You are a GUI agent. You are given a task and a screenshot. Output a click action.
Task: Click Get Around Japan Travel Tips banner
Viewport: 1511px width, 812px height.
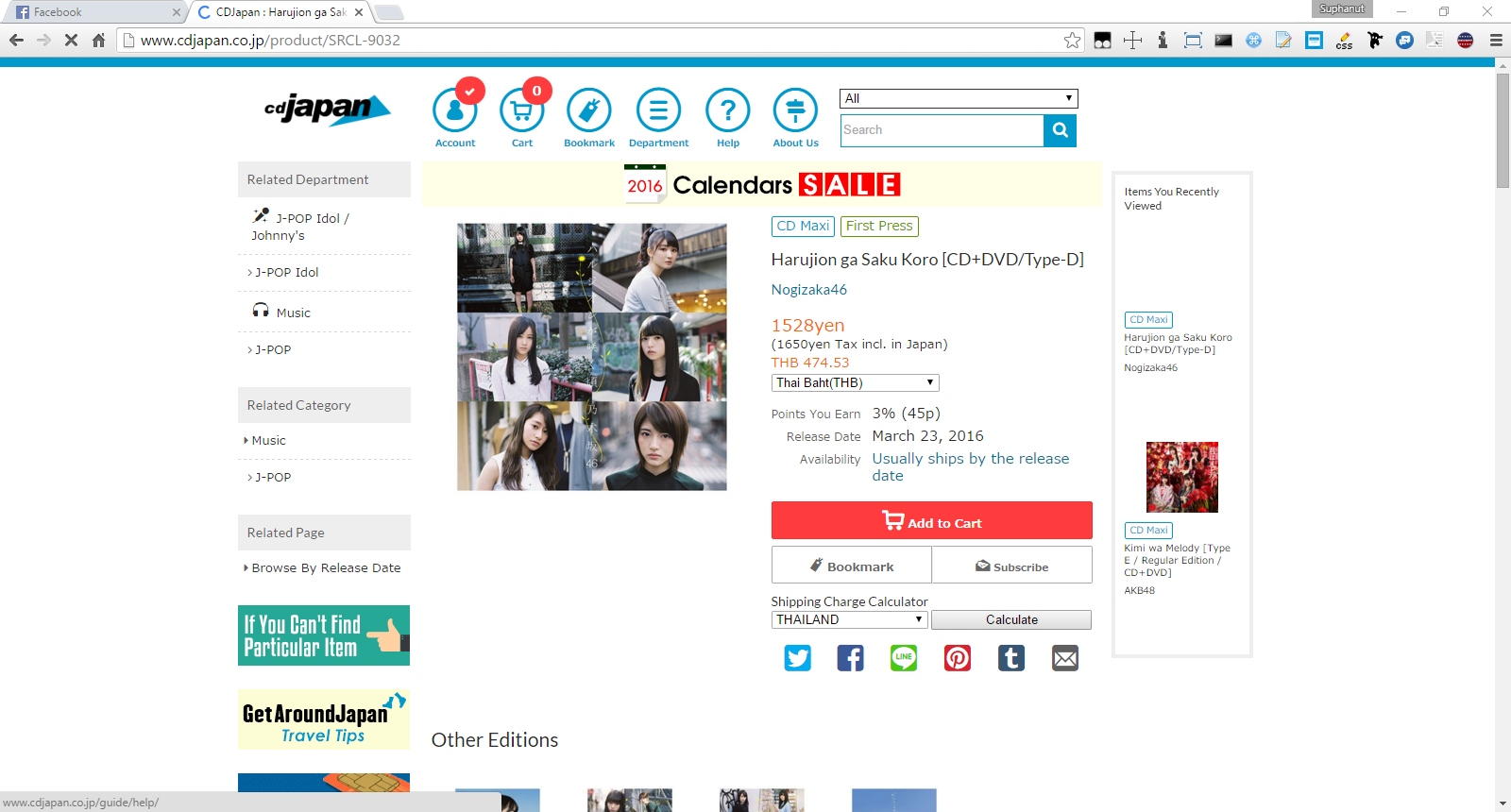click(x=324, y=719)
